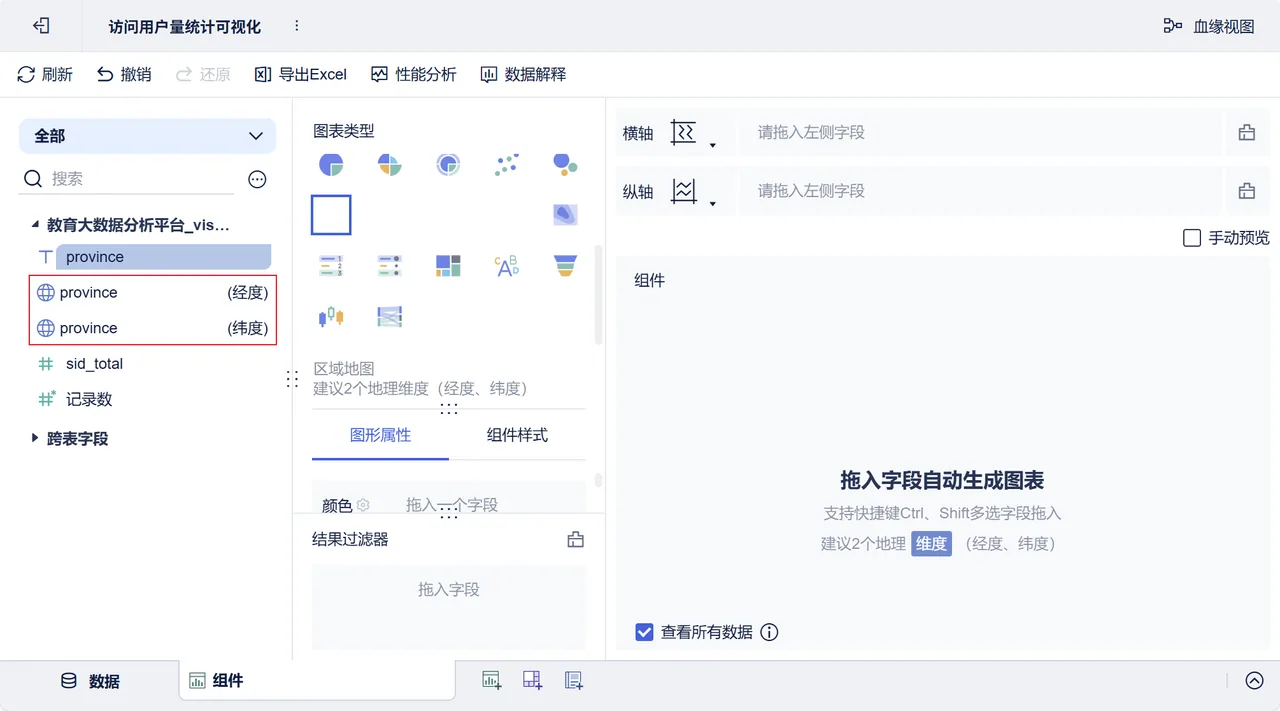1280x711 pixels.
Task: Collapse the 教育大数据分析平台_vis... table node
Action: point(35,225)
